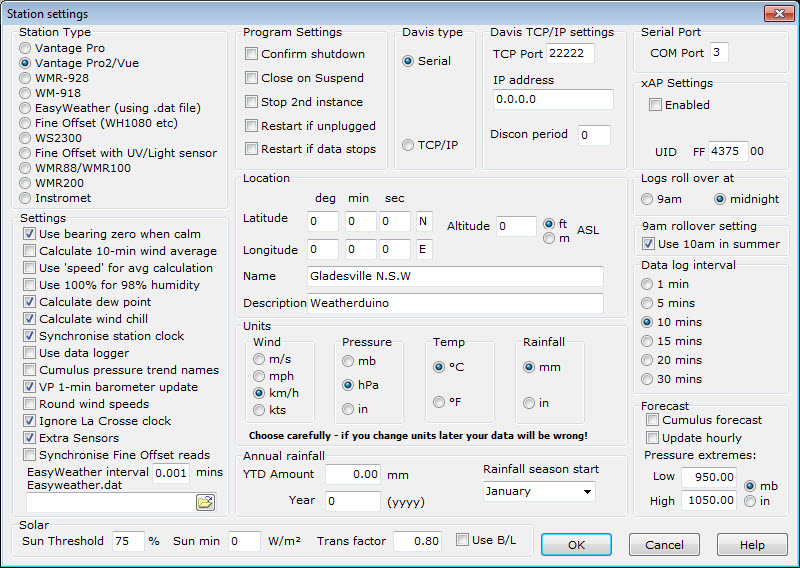800x568 pixels.
Task: Switch temperature unit to °F
Action: pyautogui.click(x=439, y=402)
